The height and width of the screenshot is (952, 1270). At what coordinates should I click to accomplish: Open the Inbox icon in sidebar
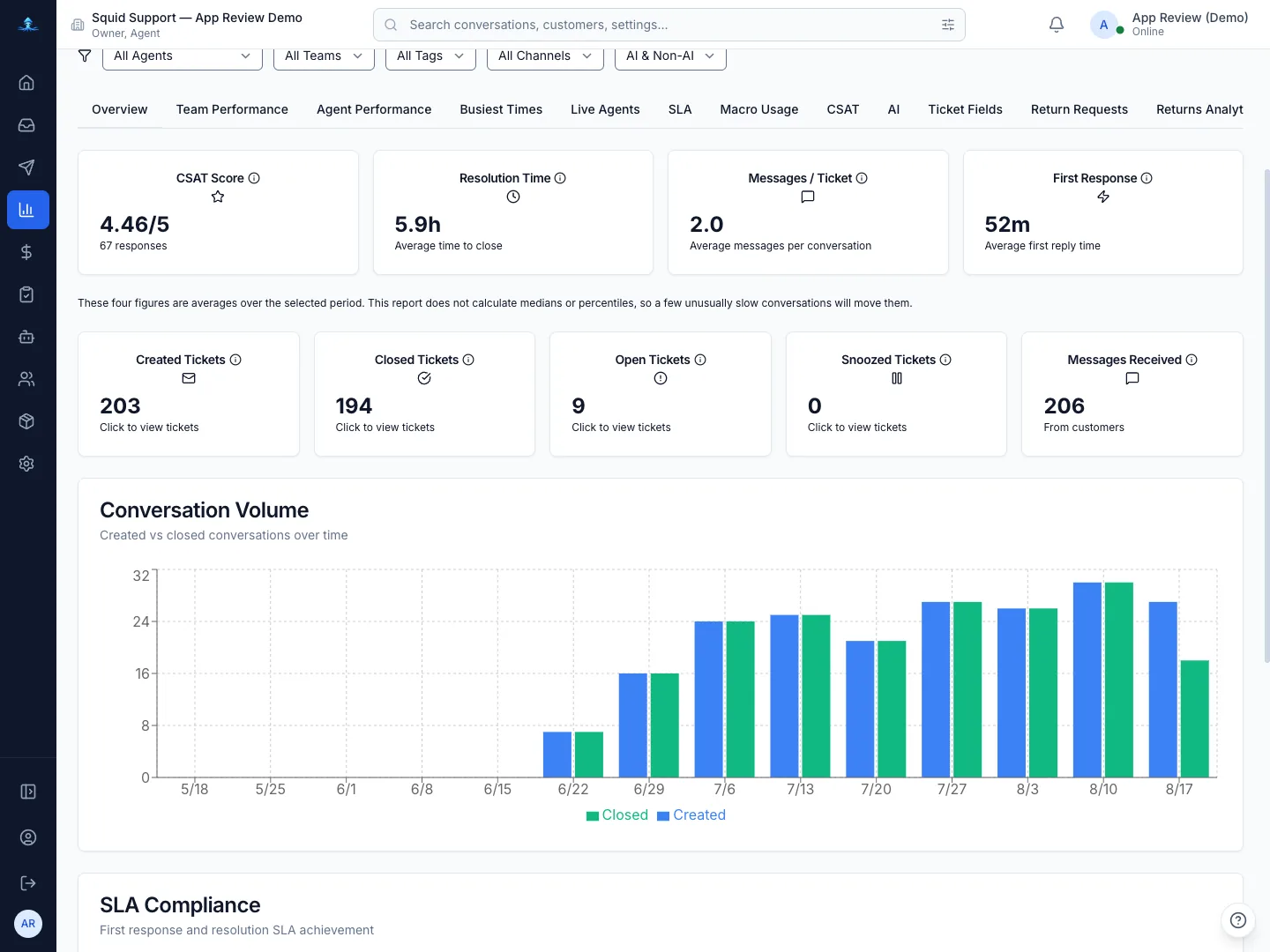point(26,125)
